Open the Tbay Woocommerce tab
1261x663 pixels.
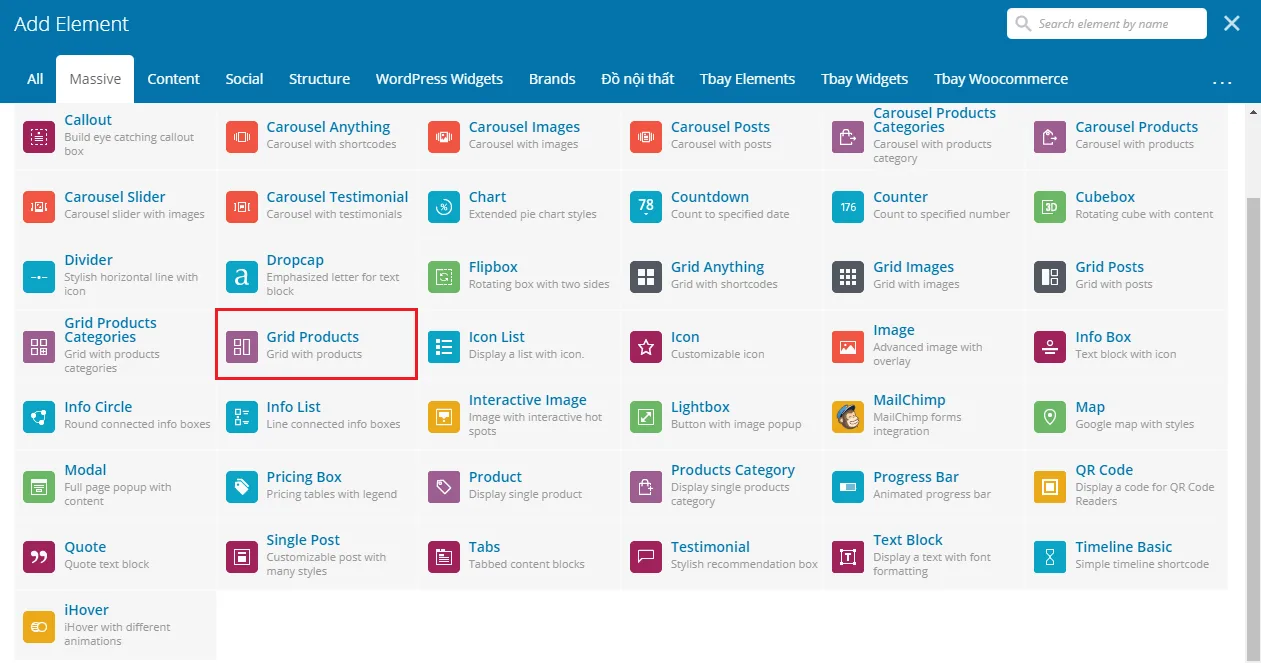click(1001, 79)
